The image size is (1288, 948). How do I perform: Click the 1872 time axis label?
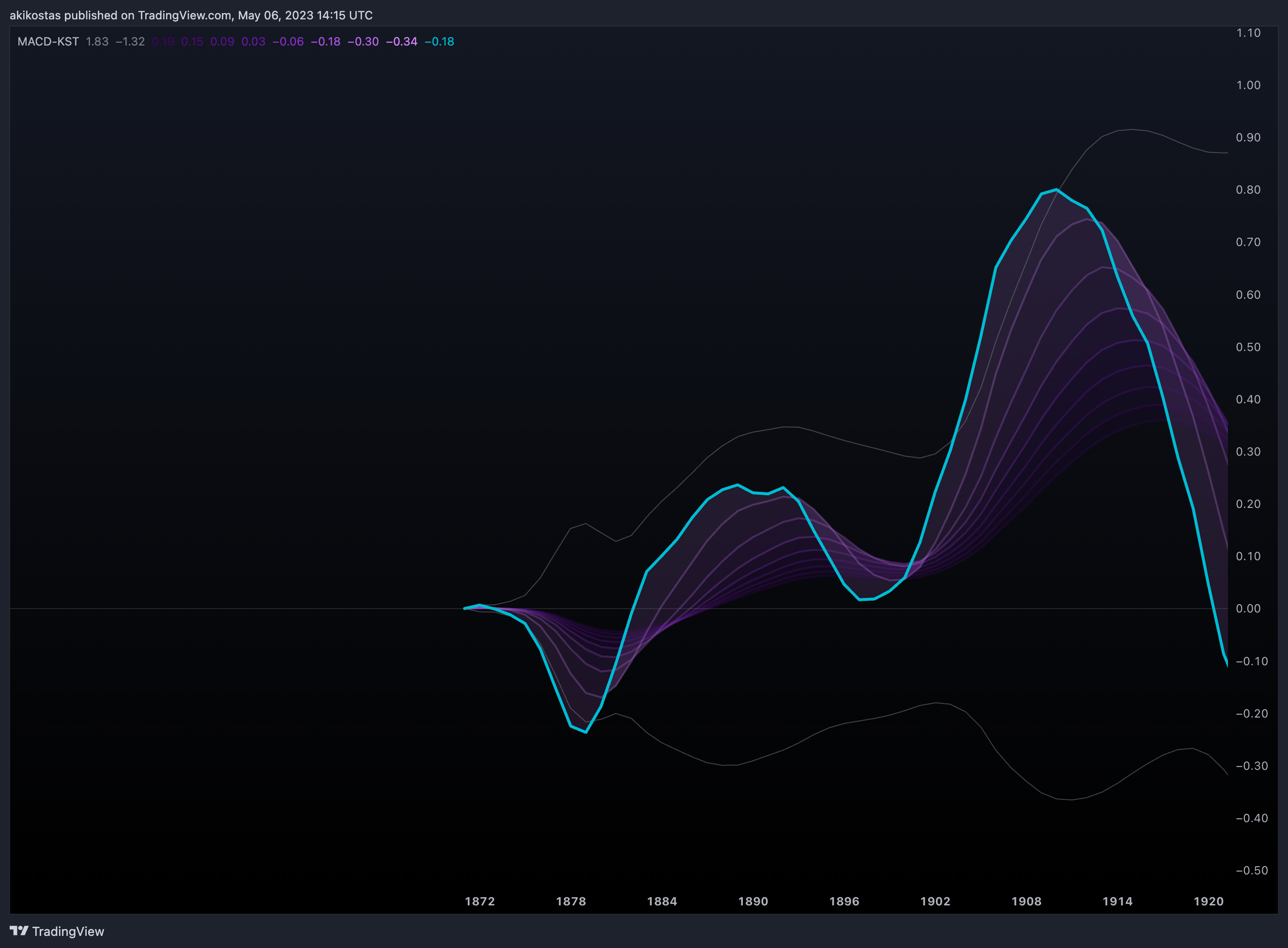[x=480, y=901]
